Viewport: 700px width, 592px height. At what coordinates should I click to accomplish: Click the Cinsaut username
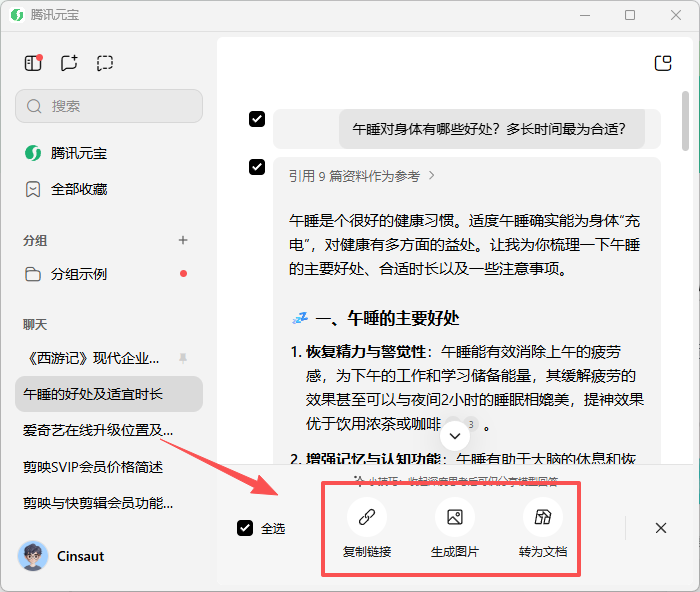tap(80, 556)
